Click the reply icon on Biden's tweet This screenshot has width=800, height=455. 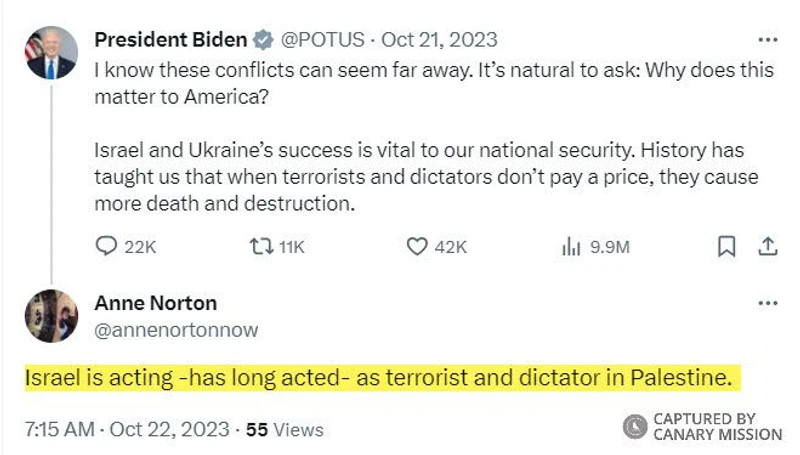tap(107, 246)
